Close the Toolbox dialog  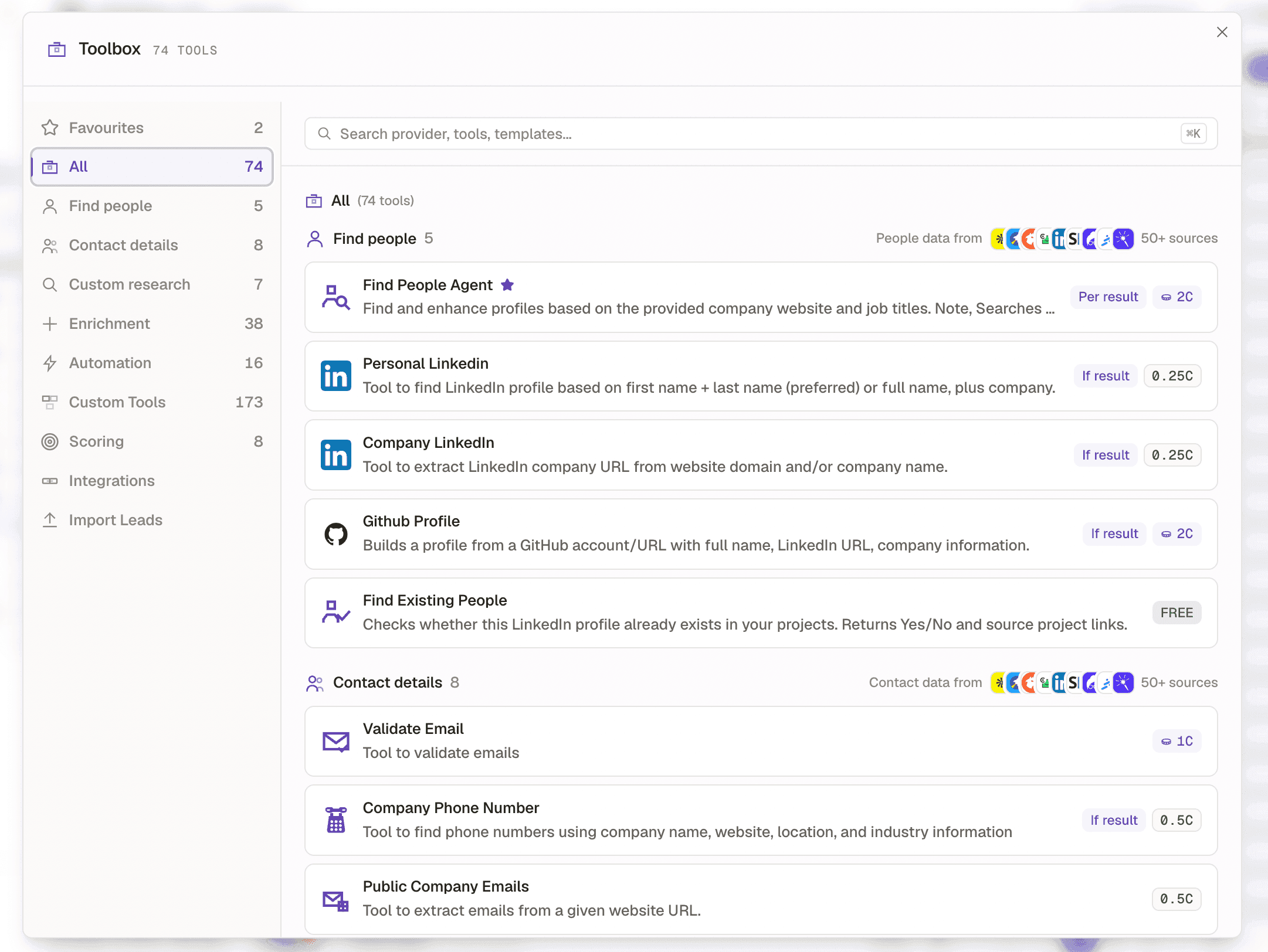tap(1222, 32)
